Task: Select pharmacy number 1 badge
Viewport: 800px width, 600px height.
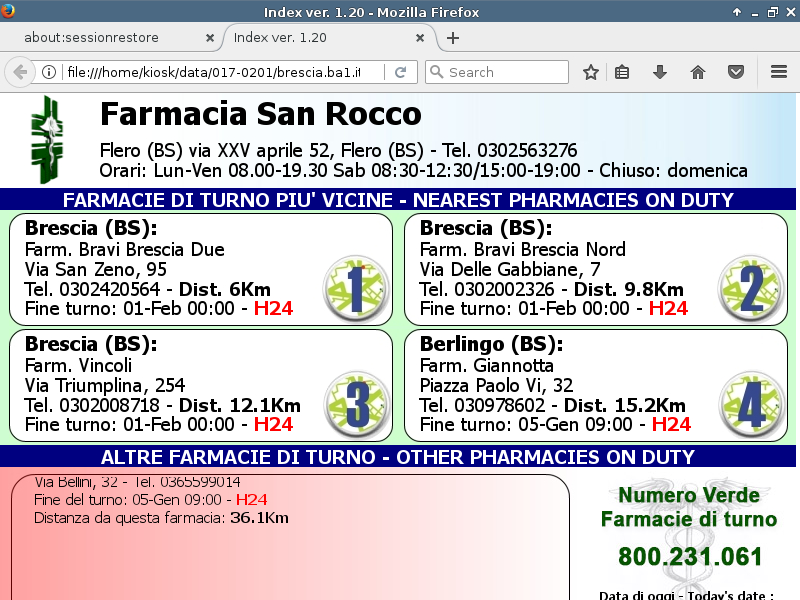Action: (354, 285)
